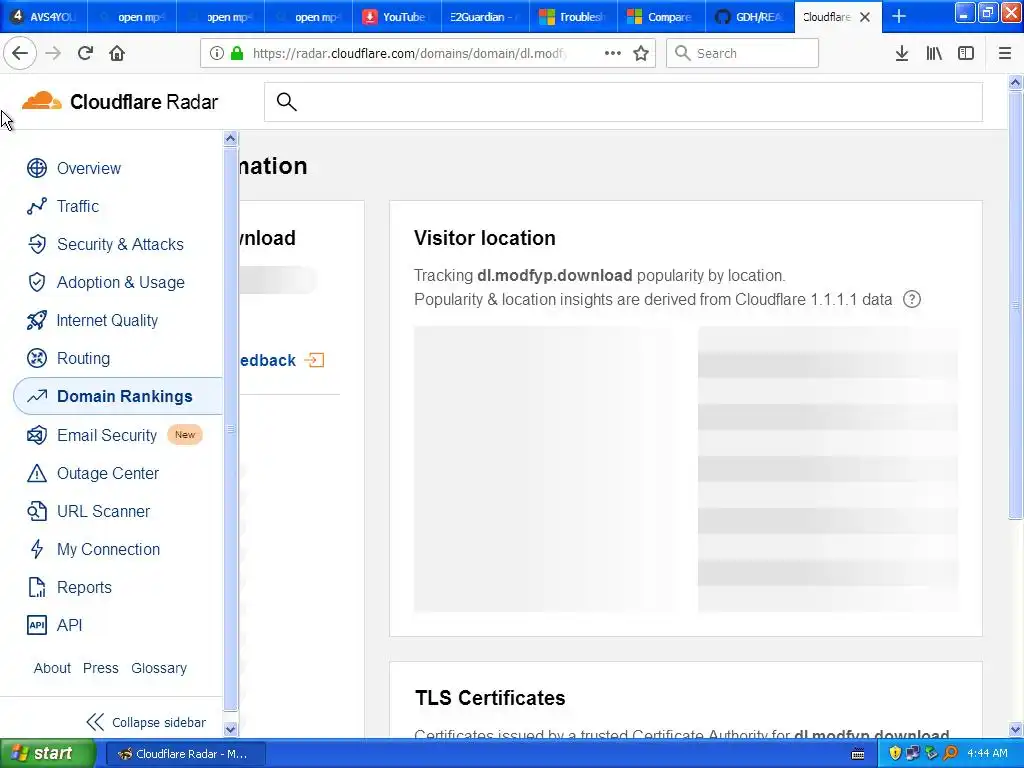Click the Overview globe icon
This screenshot has height=768, width=1024.
pyautogui.click(x=37, y=168)
